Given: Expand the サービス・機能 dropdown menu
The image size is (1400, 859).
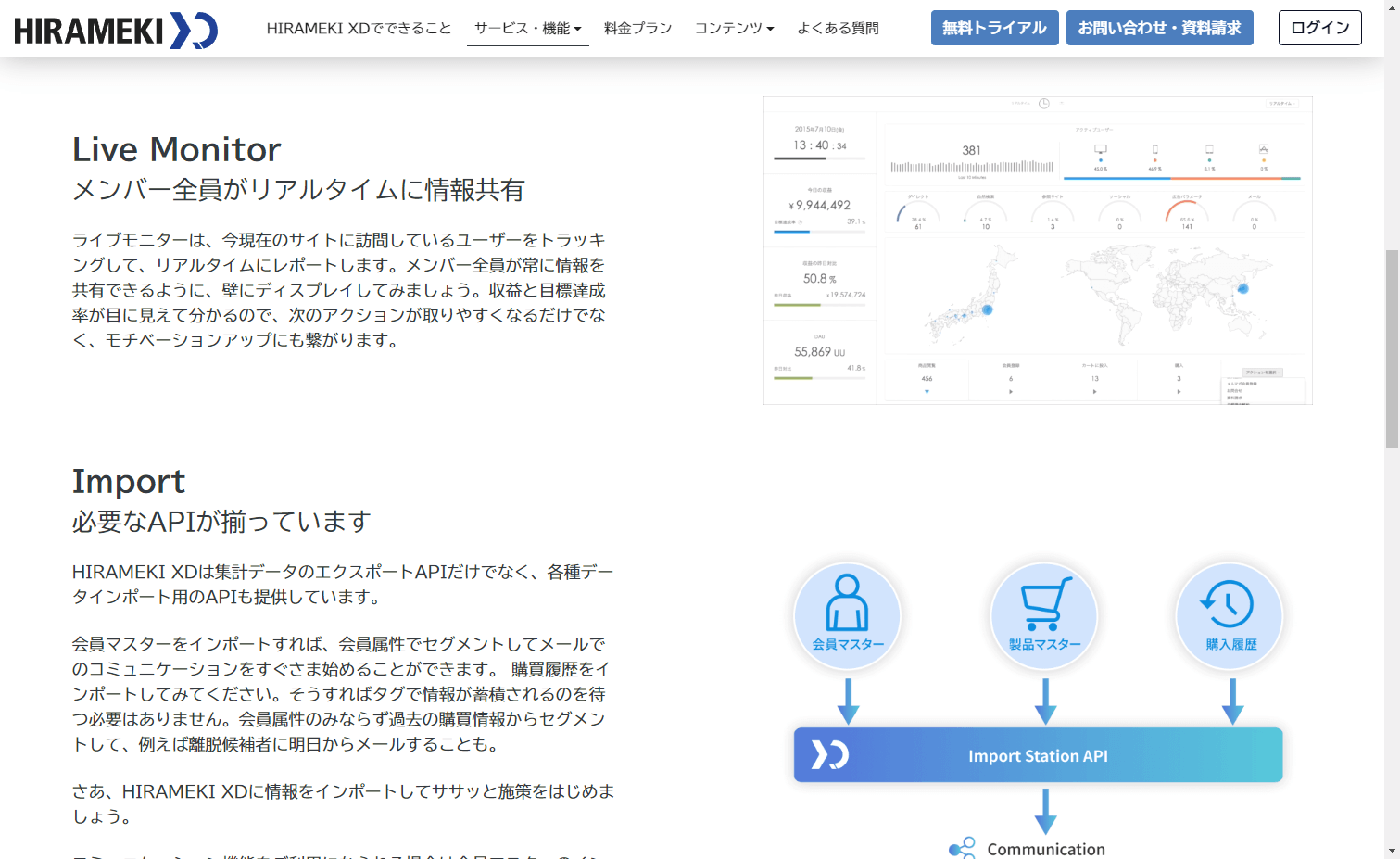Looking at the screenshot, I should (x=528, y=29).
